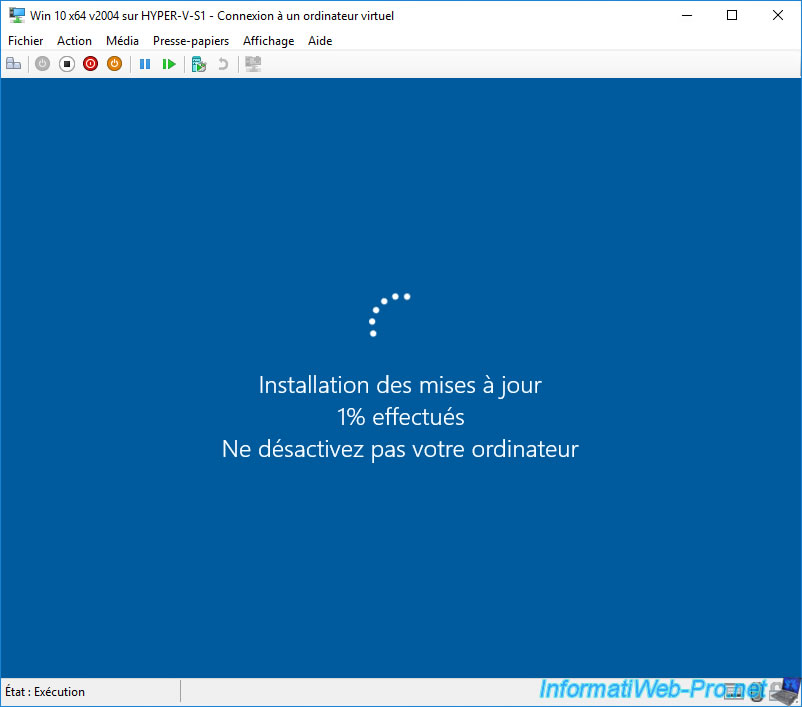Click the enhanced session mode icon

pyautogui.click(x=253, y=64)
